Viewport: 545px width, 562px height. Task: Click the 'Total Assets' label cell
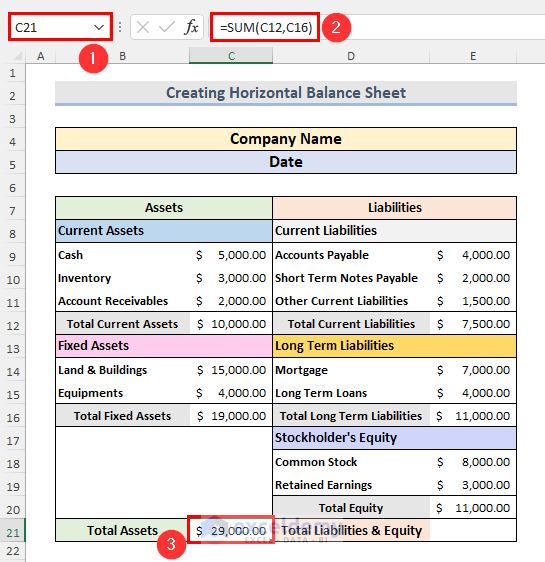tap(123, 530)
